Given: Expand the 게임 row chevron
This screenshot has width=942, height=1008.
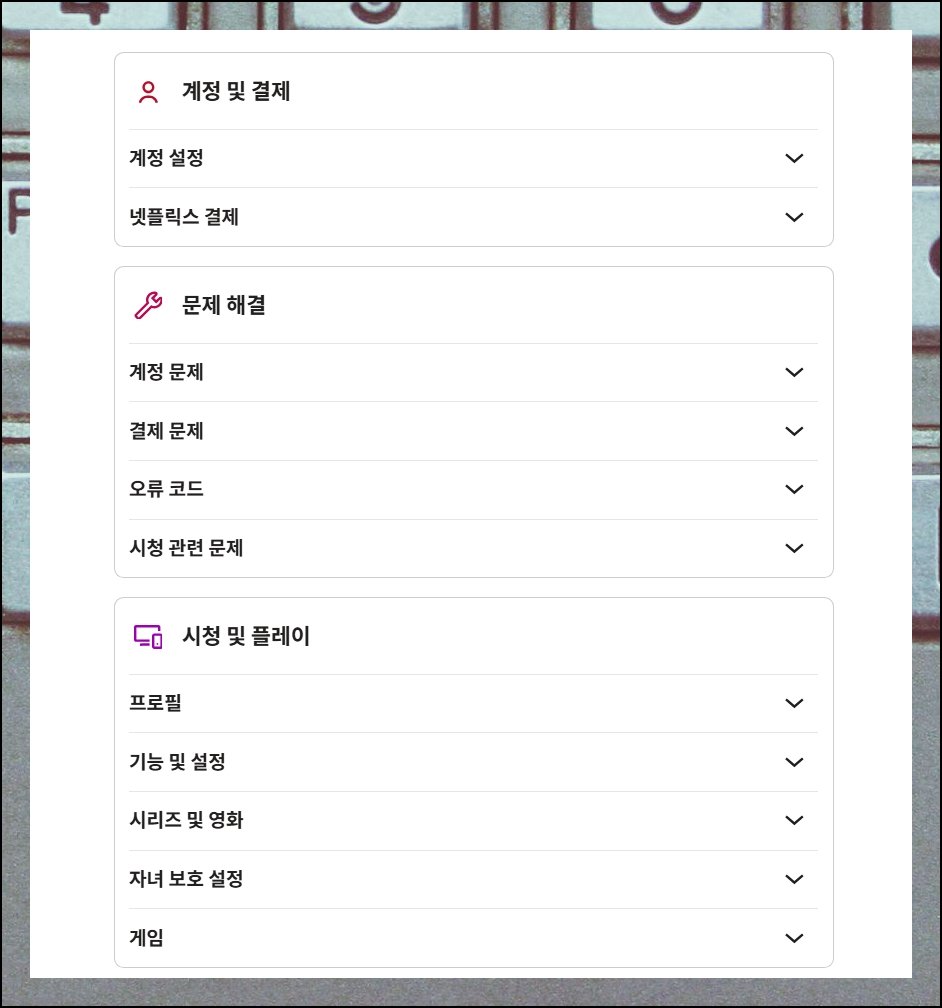Looking at the screenshot, I should pyautogui.click(x=794, y=939).
